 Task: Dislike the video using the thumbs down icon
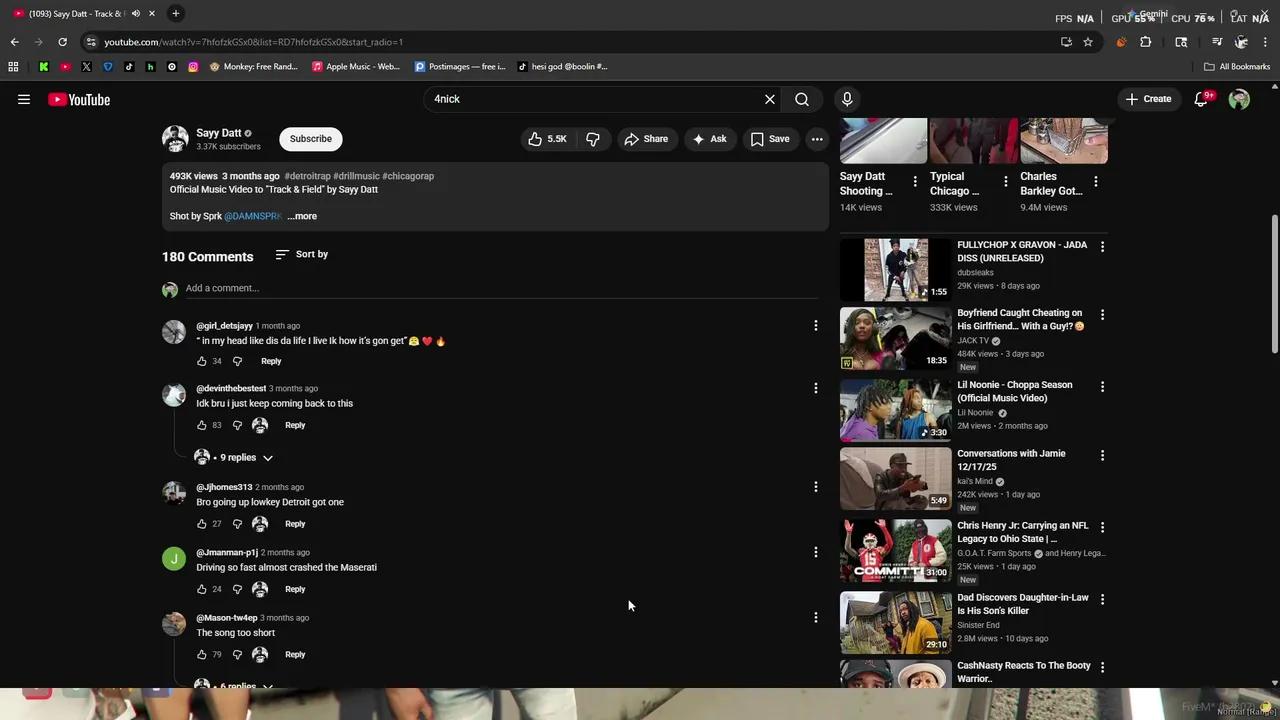point(593,139)
